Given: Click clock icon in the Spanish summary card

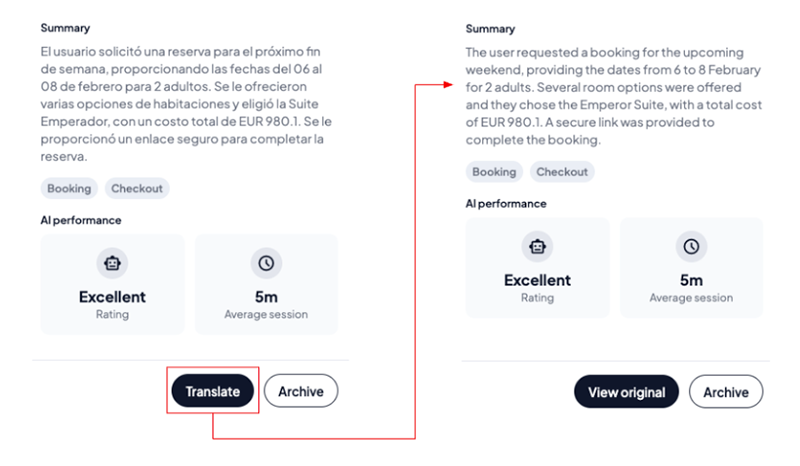Looking at the screenshot, I should [x=266, y=263].
